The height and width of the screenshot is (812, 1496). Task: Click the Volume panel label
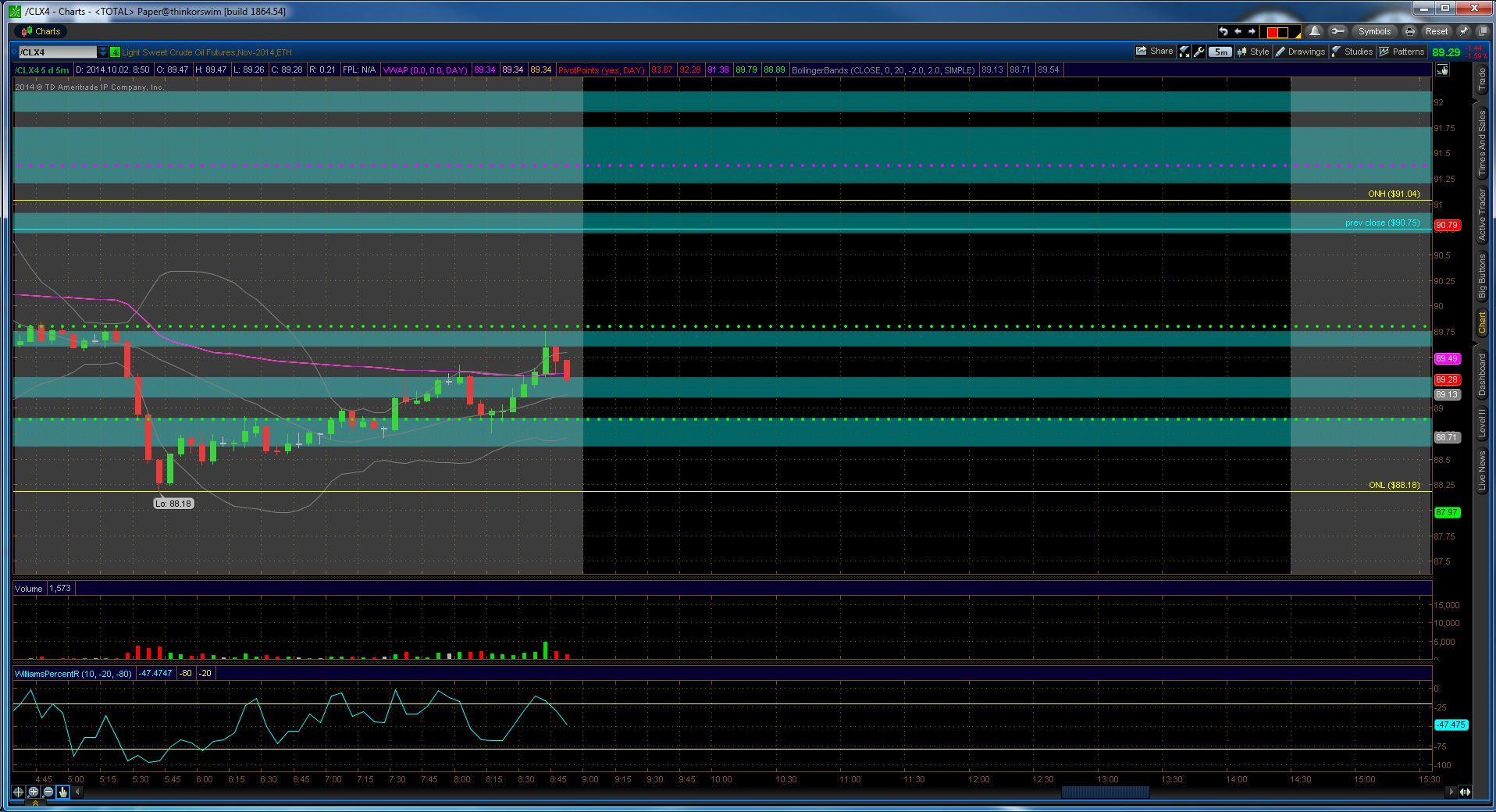[28, 589]
